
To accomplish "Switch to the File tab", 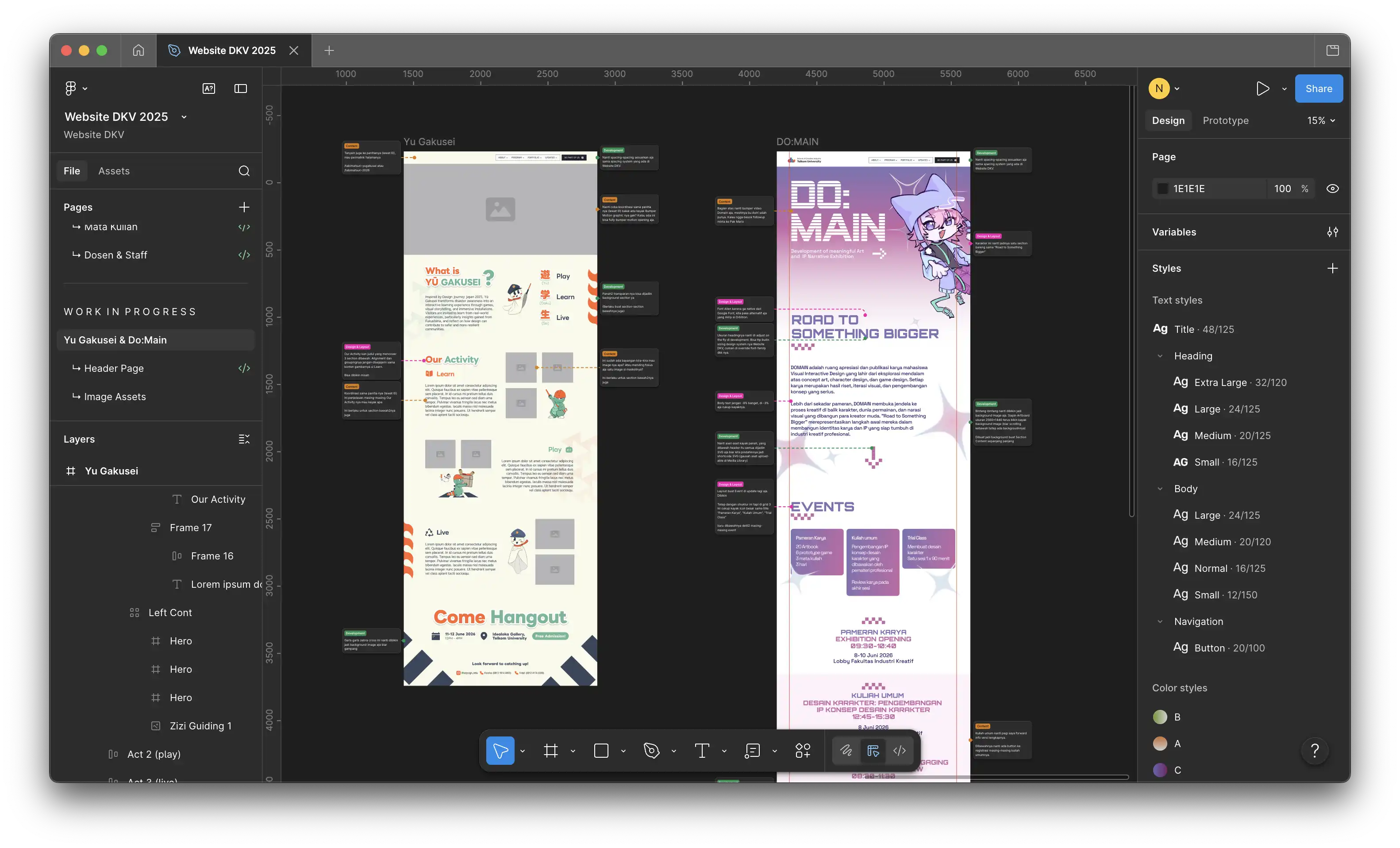I will [72, 171].
